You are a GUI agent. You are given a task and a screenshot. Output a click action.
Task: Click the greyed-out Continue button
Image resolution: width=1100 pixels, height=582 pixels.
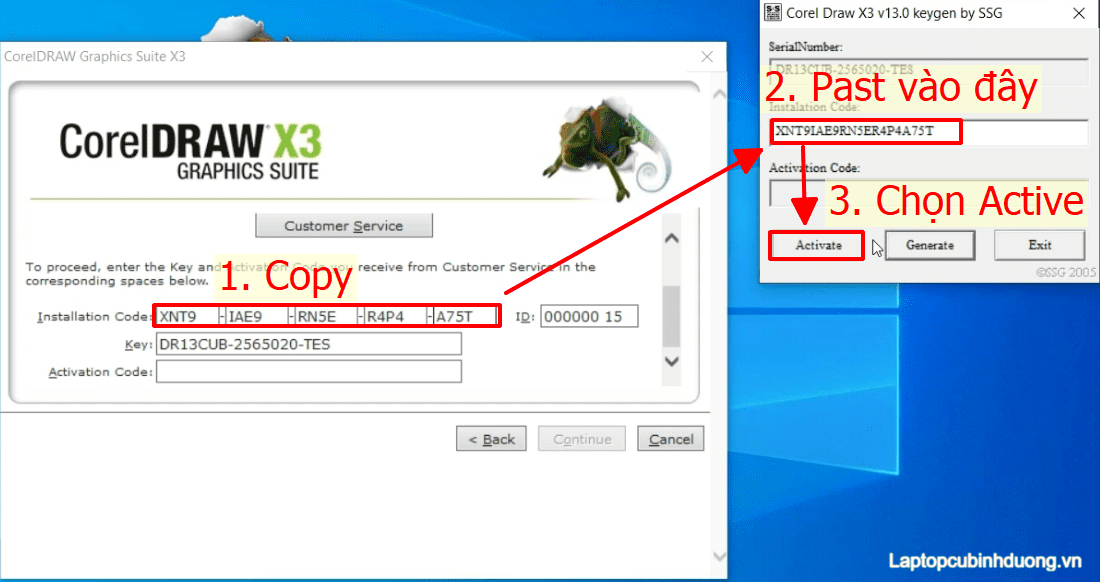click(x=582, y=439)
